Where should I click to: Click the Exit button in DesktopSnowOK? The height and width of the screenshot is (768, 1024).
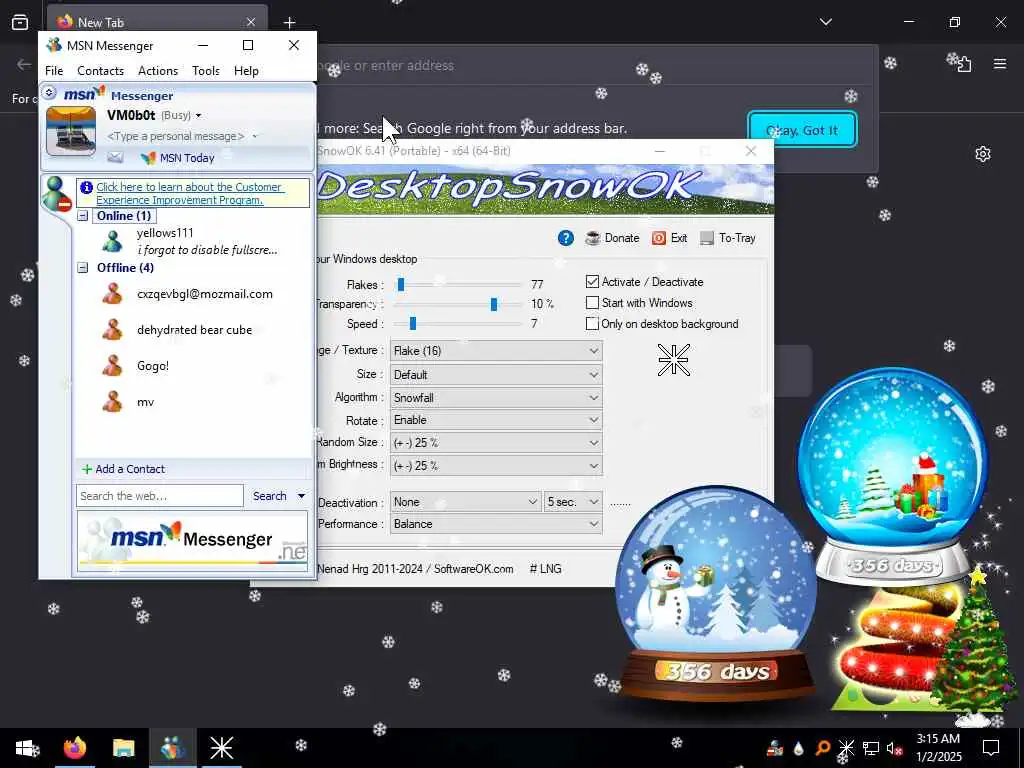(669, 238)
